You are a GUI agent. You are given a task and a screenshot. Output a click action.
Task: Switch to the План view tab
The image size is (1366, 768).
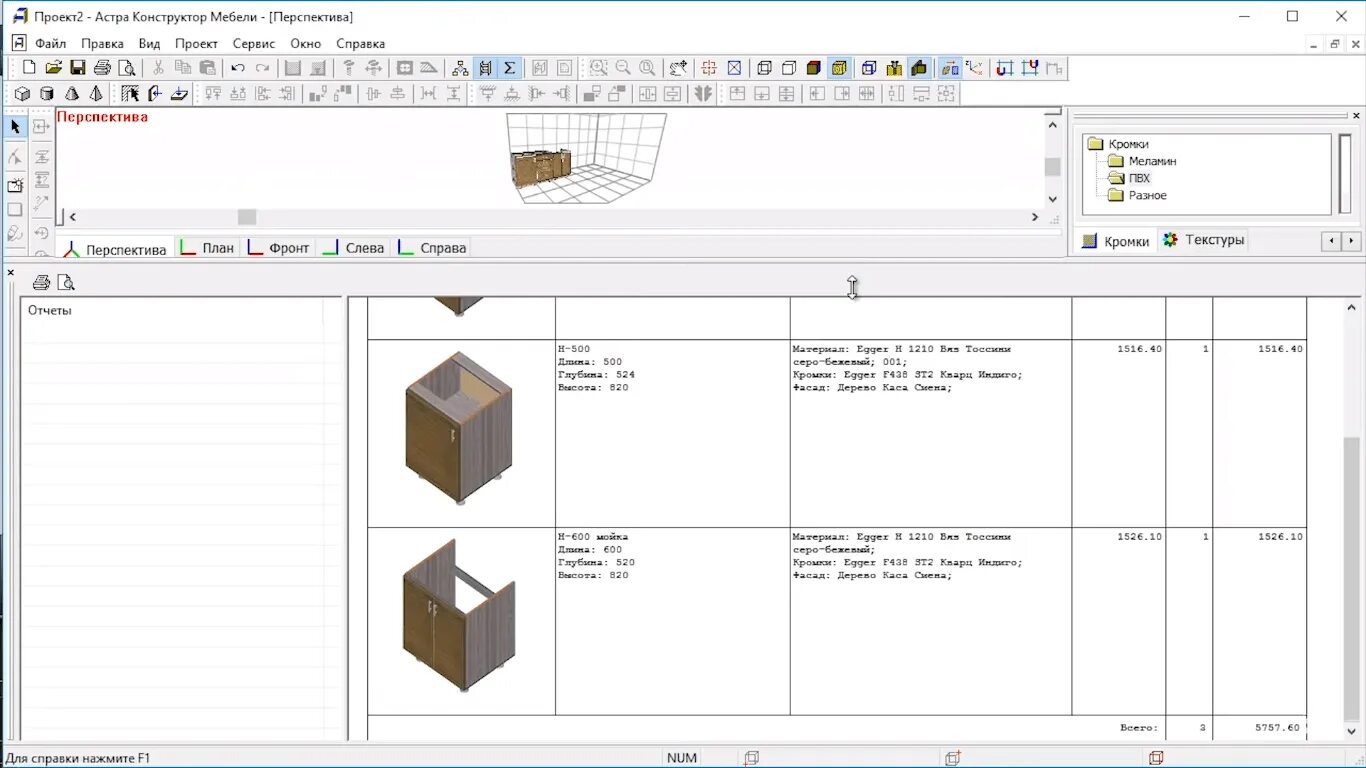[207, 248]
